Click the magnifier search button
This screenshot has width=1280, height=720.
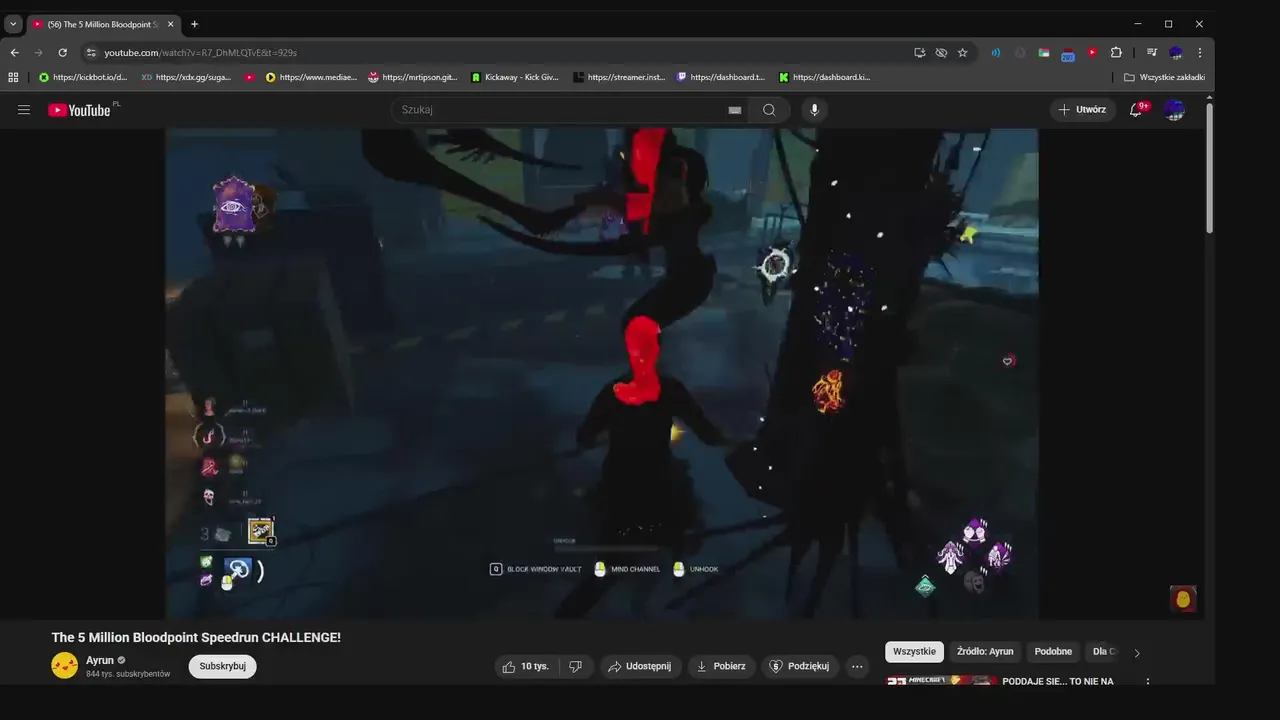pos(769,110)
